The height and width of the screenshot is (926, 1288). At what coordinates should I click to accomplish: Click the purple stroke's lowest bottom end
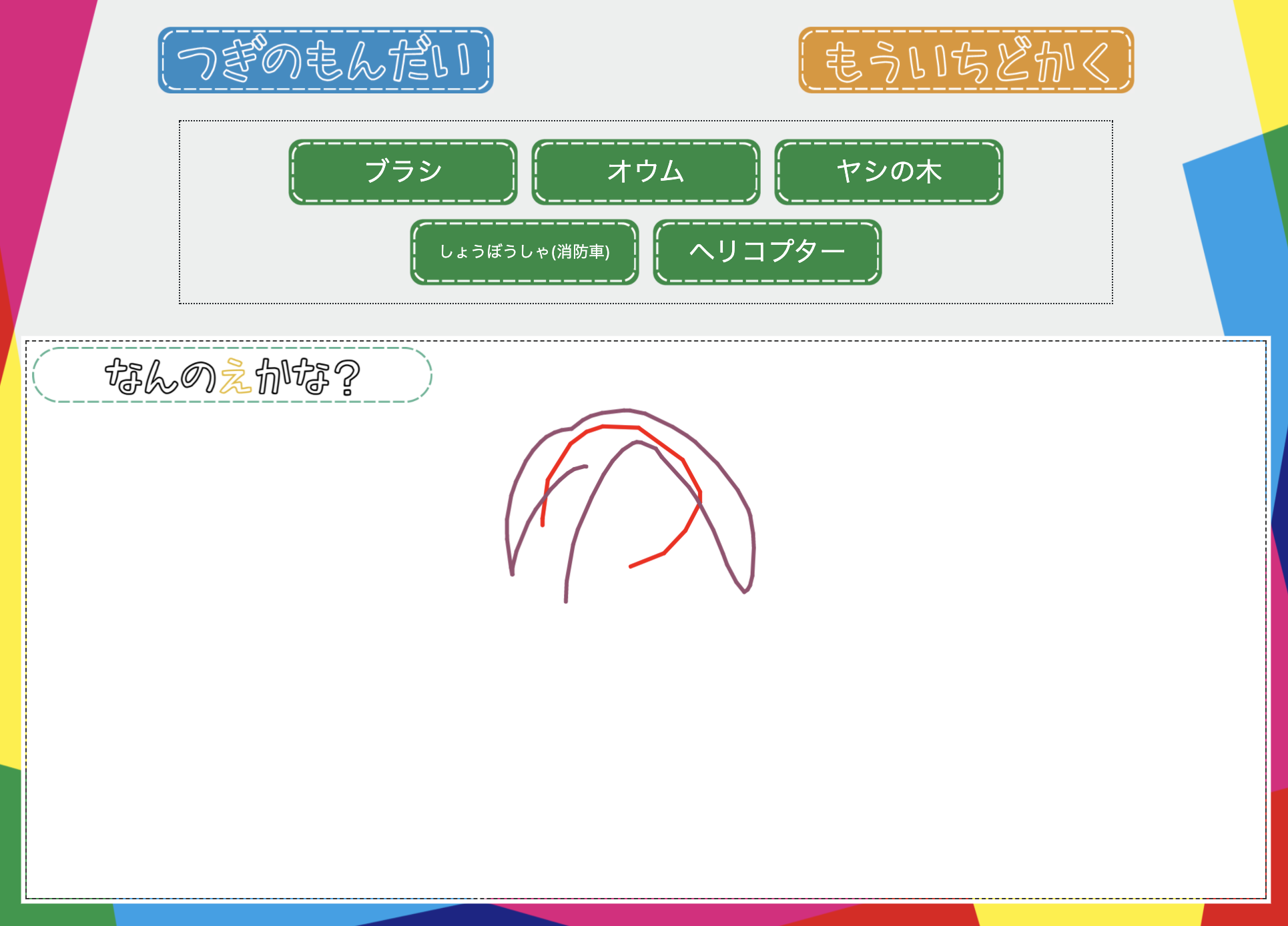[566, 600]
